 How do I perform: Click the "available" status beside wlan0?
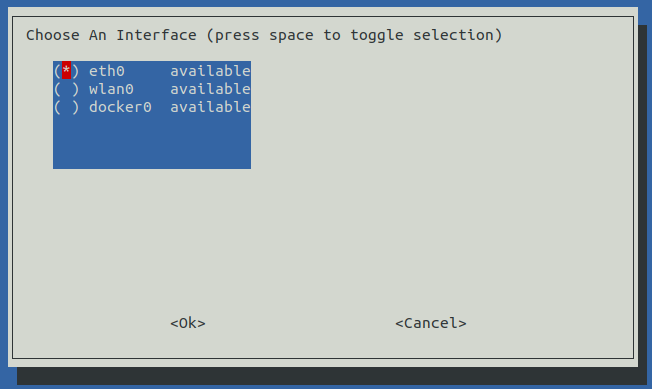coord(210,89)
